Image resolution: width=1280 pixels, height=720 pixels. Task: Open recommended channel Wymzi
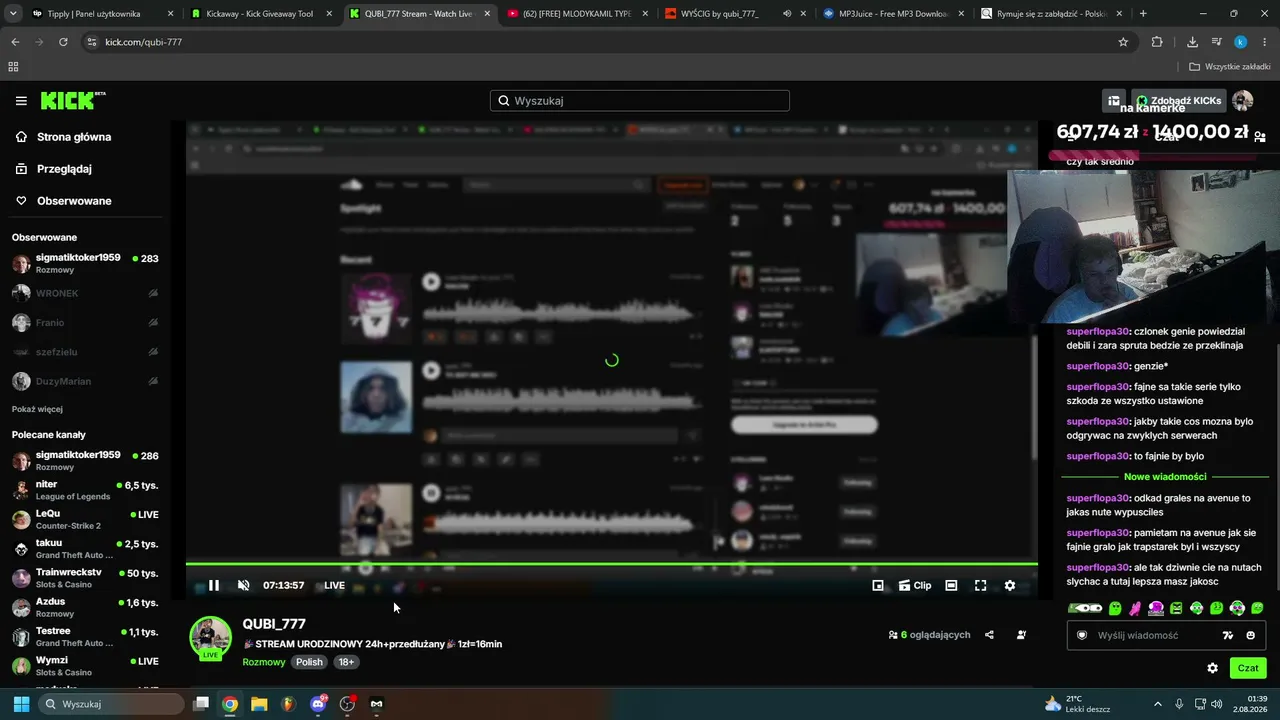click(x=85, y=666)
